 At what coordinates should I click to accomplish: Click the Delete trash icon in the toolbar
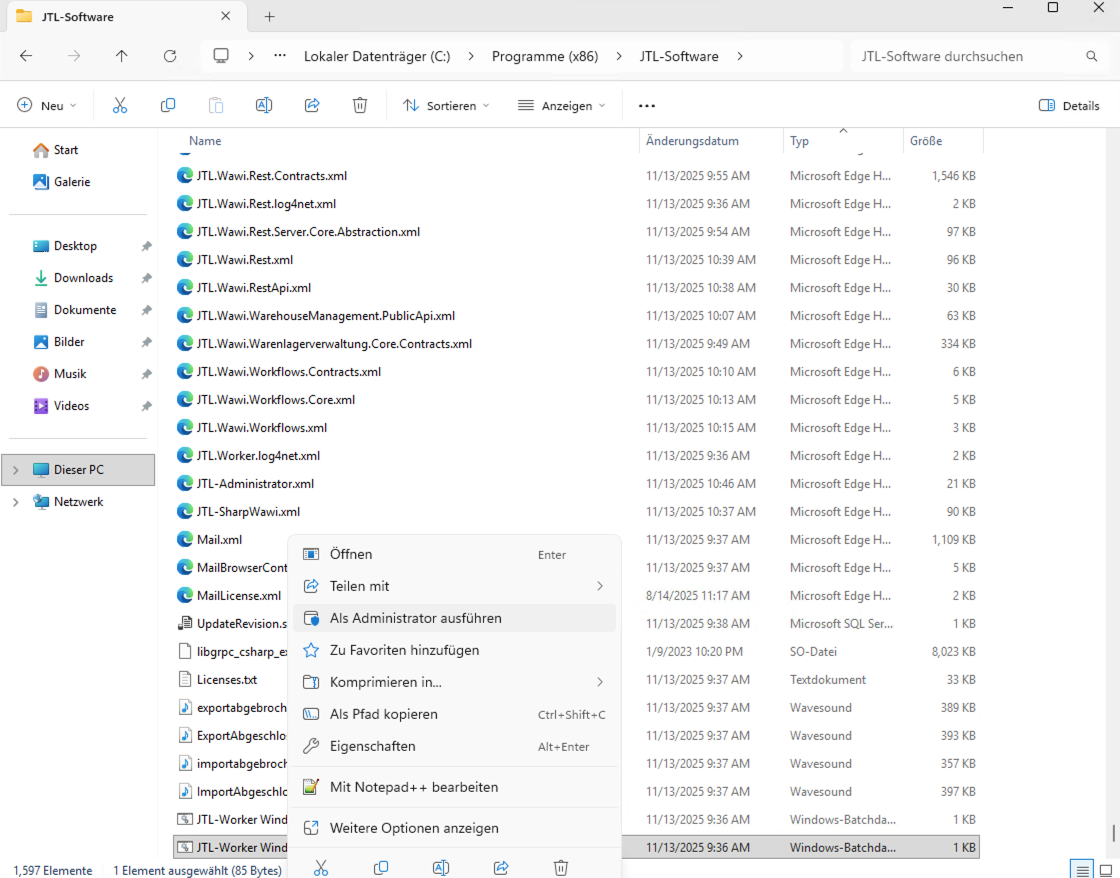[360, 106]
